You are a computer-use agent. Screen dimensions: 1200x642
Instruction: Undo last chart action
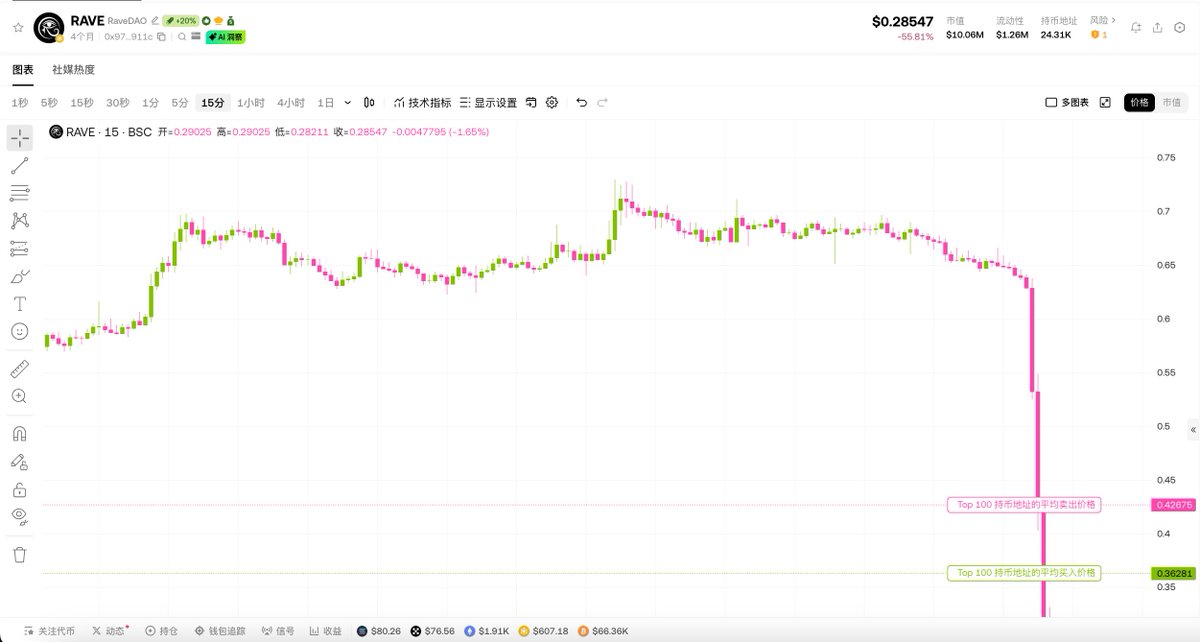[582, 102]
